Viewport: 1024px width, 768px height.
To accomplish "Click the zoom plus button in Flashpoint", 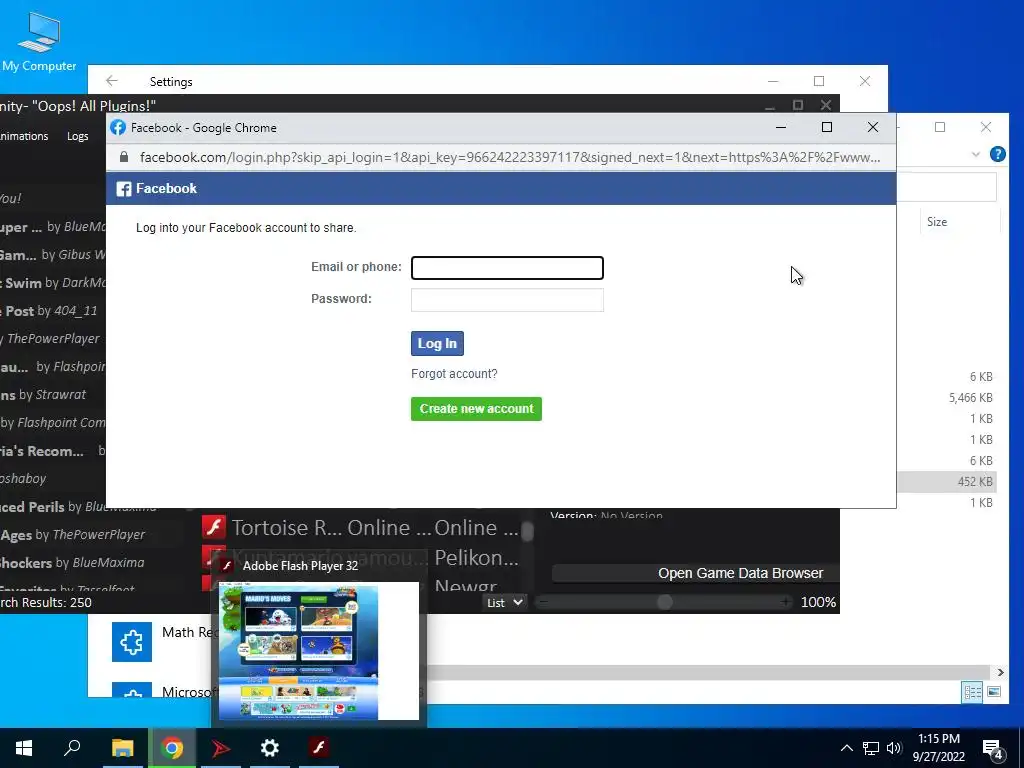I will (x=785, y=602).
